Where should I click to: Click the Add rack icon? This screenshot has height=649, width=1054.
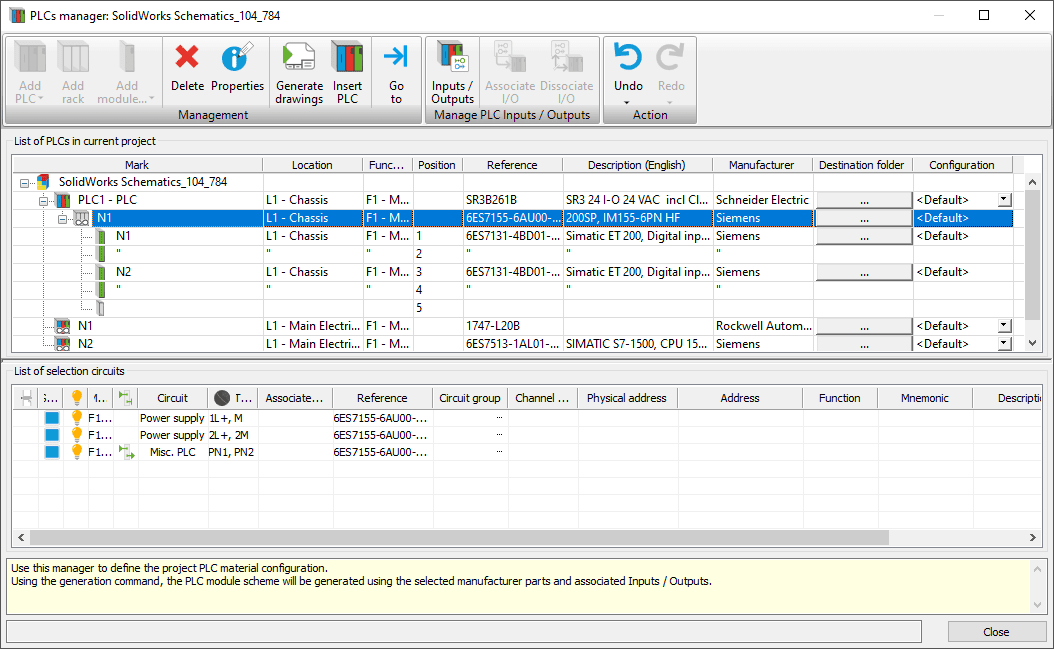tap(73, 57)
